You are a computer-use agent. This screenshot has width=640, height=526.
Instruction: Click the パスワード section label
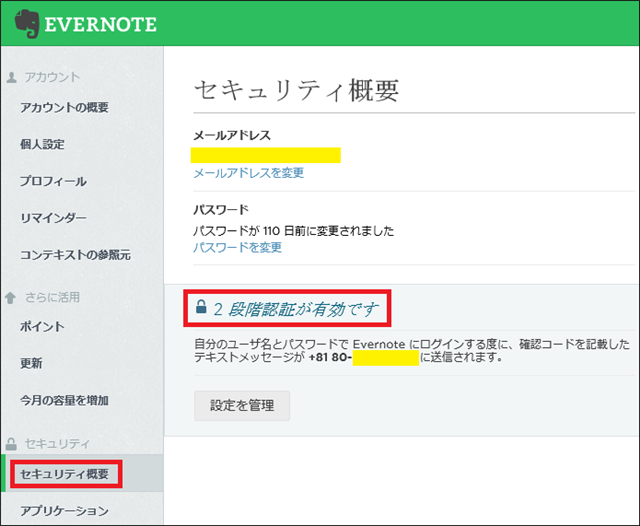(x=221, y=210)
